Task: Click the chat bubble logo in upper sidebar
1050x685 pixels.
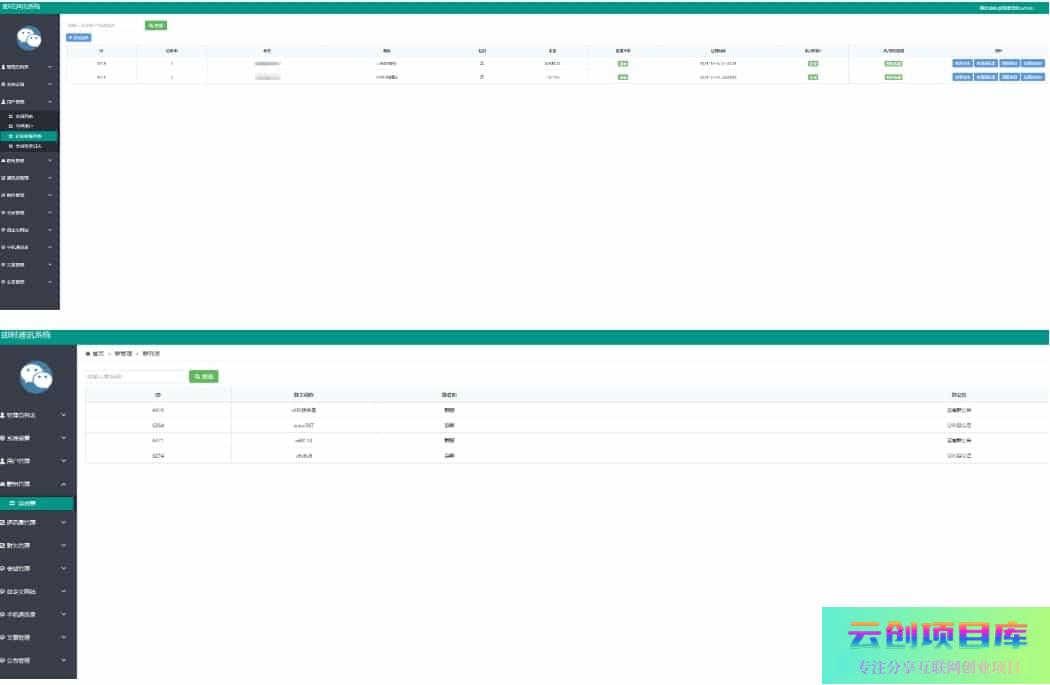Action: coord(29,38)
